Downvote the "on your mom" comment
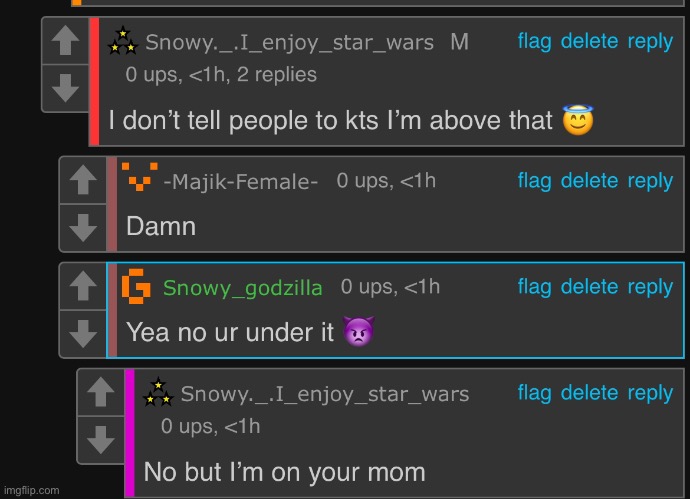 [x=100, y=440]
